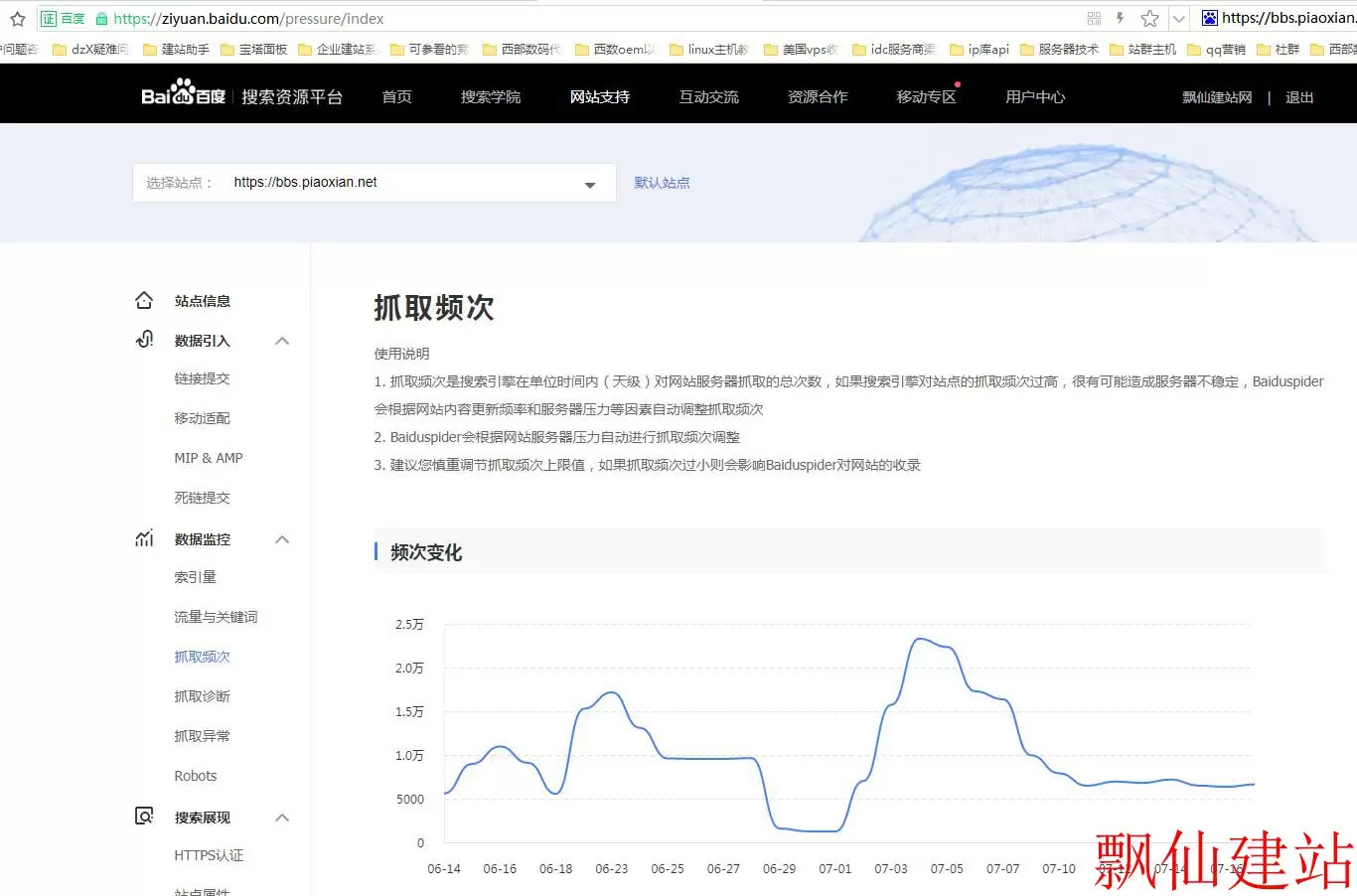
Task: Click the Baidu 搜索资源平台 logo
Action: pos(241,95)
